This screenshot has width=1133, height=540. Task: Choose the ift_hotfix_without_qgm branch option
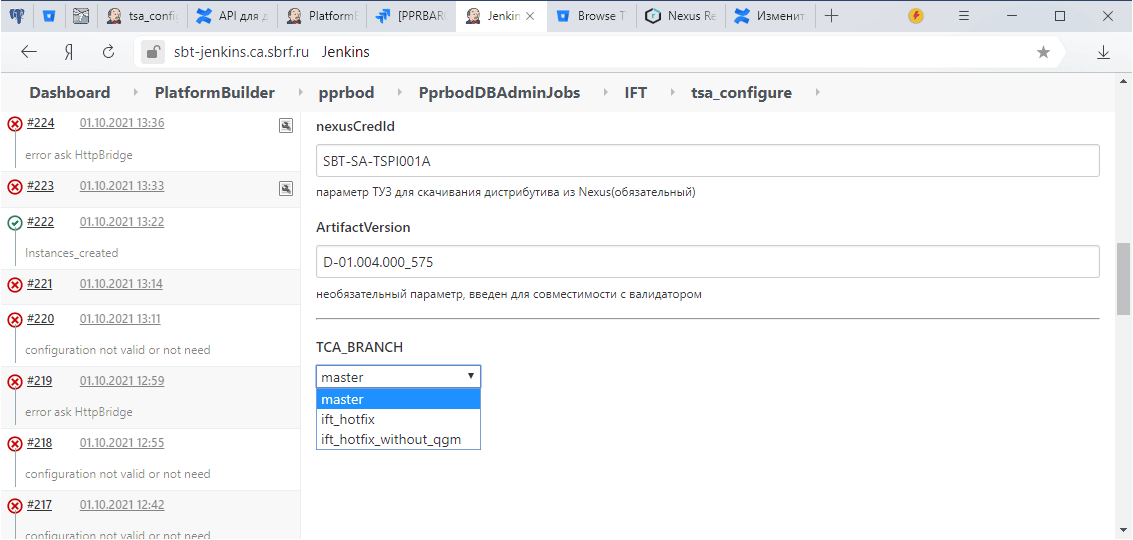(x=390, y=439)
